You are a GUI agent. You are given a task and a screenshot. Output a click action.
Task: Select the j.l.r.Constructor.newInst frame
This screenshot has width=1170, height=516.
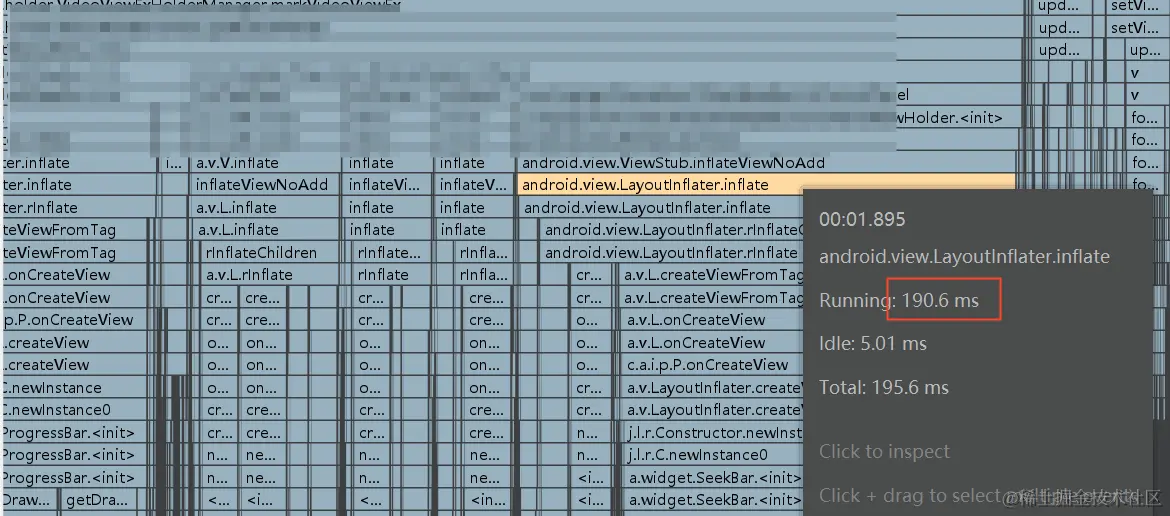tap(711, 432)
